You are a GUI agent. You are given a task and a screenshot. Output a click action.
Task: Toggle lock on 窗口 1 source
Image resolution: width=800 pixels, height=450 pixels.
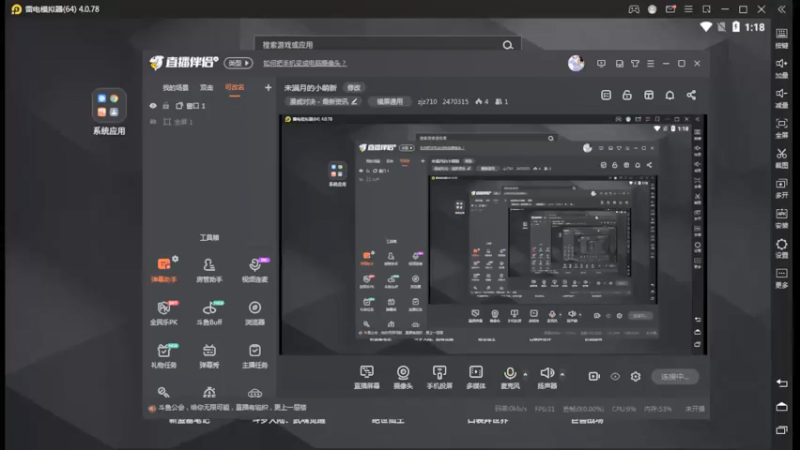166,106
